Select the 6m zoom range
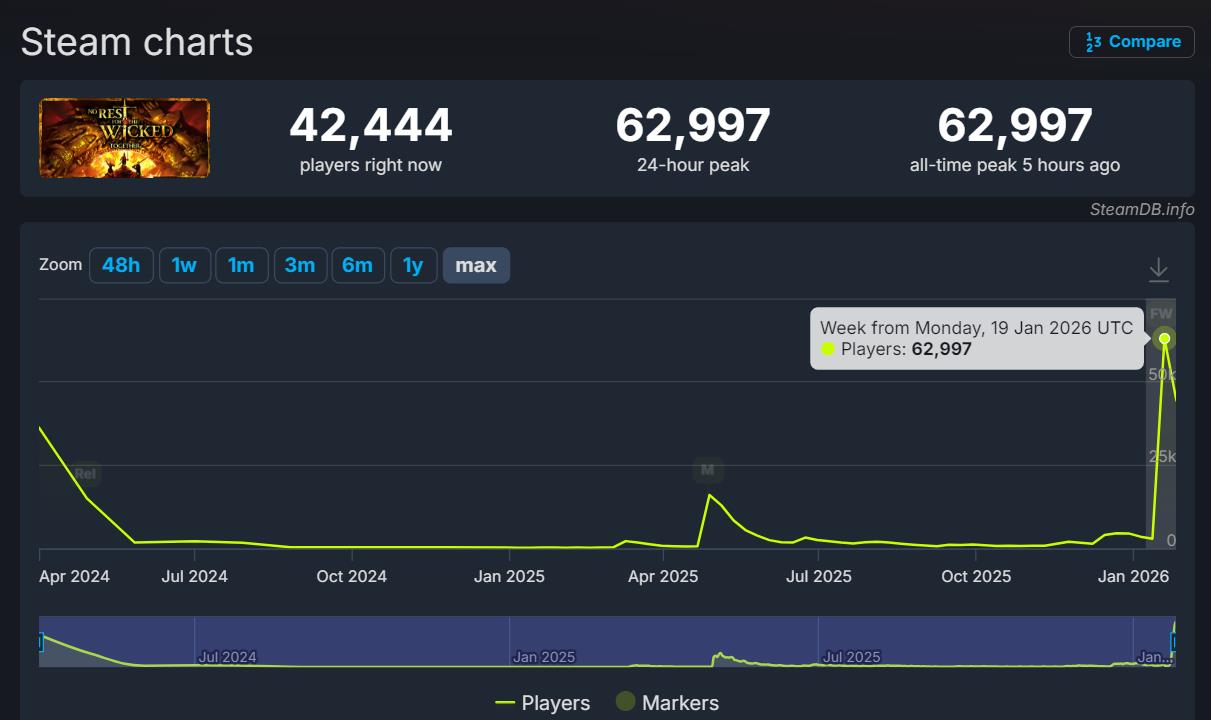This screenshot has width=1211, height=720. point(357,265)
